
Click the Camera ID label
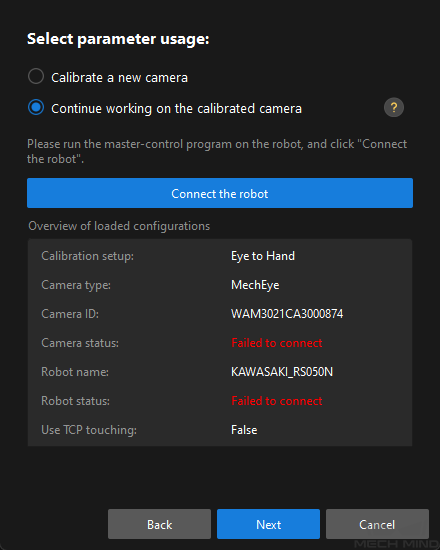[70, 314]
